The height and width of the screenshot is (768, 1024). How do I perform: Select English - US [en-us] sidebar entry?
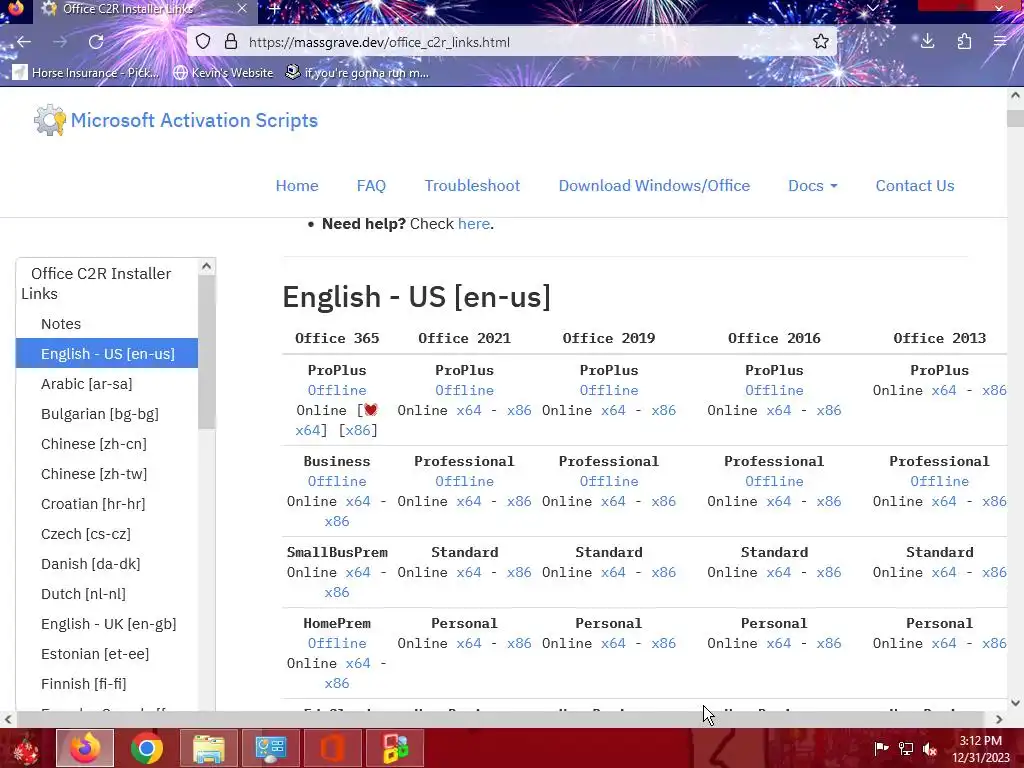pyautogui.click(x=107, y=353)
